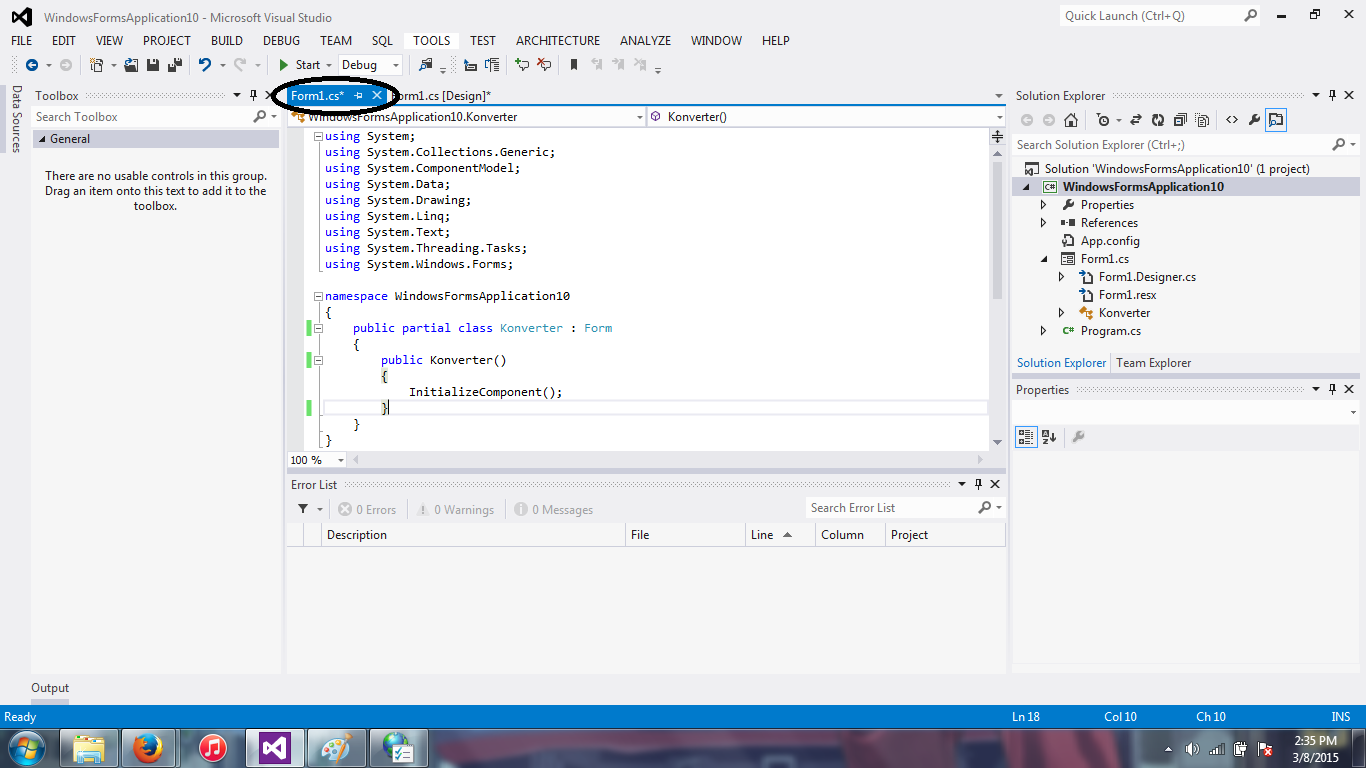Switch Properties panel to Categorized view

1026,437
